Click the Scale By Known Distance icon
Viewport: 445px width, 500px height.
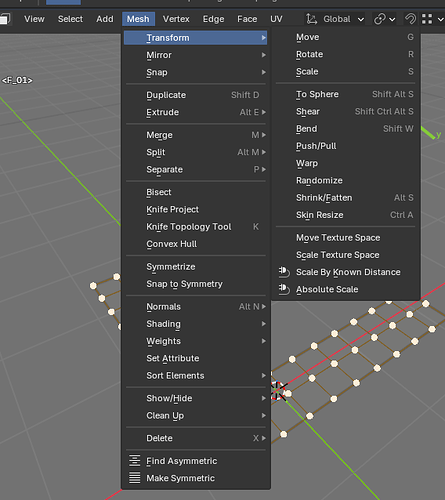click(284, 272)
